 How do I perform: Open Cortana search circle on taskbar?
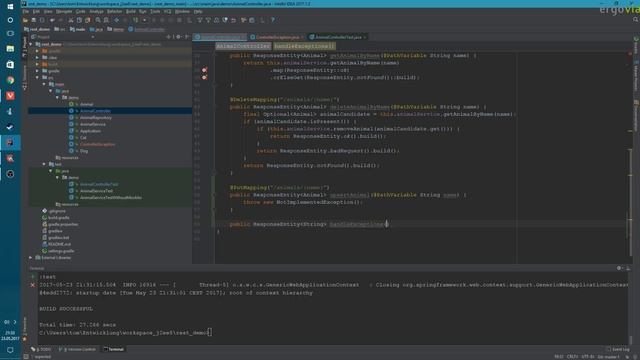click(x=10, y=20)
